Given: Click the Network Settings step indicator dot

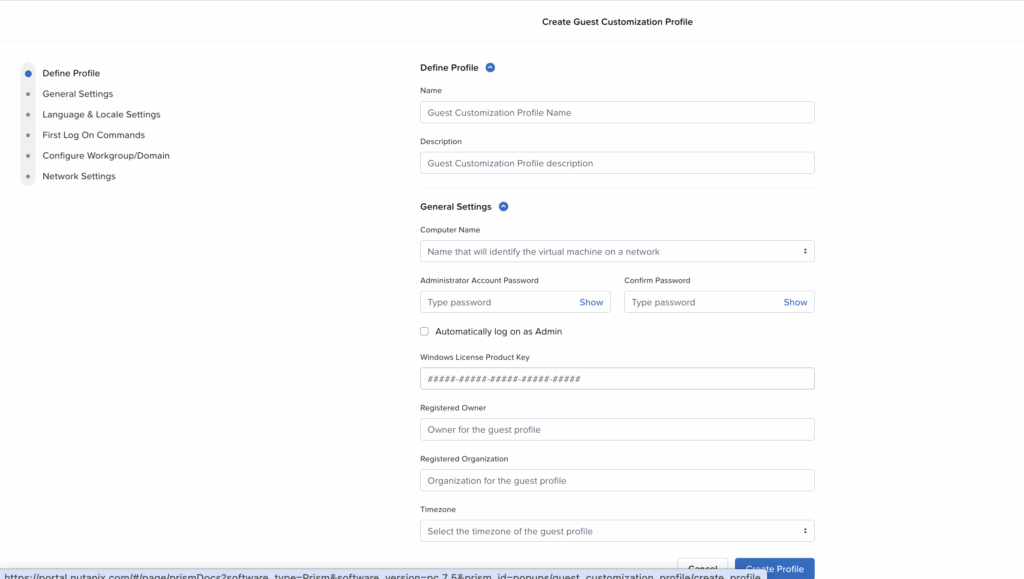Looking at the screenshot, I should (28, 176).
